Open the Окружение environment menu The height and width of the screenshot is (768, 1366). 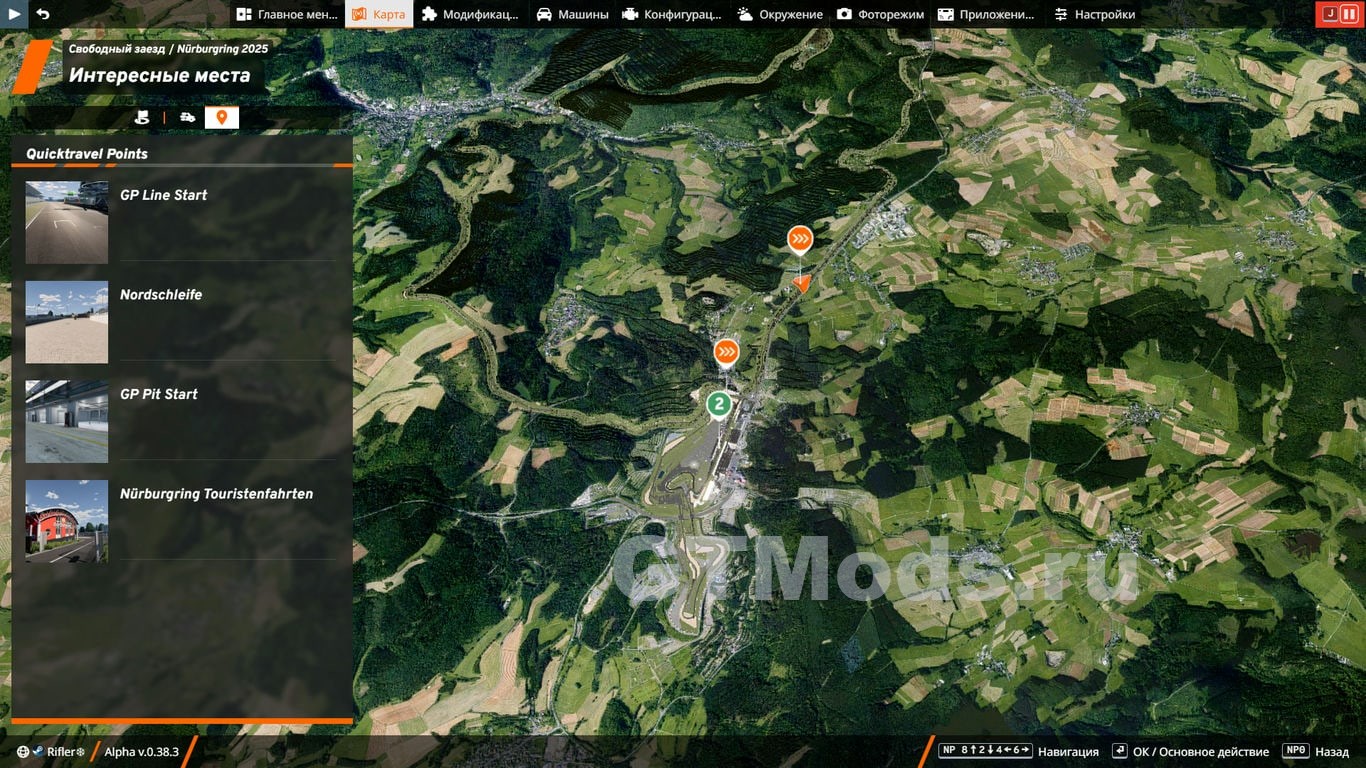(x=780, y=14)
